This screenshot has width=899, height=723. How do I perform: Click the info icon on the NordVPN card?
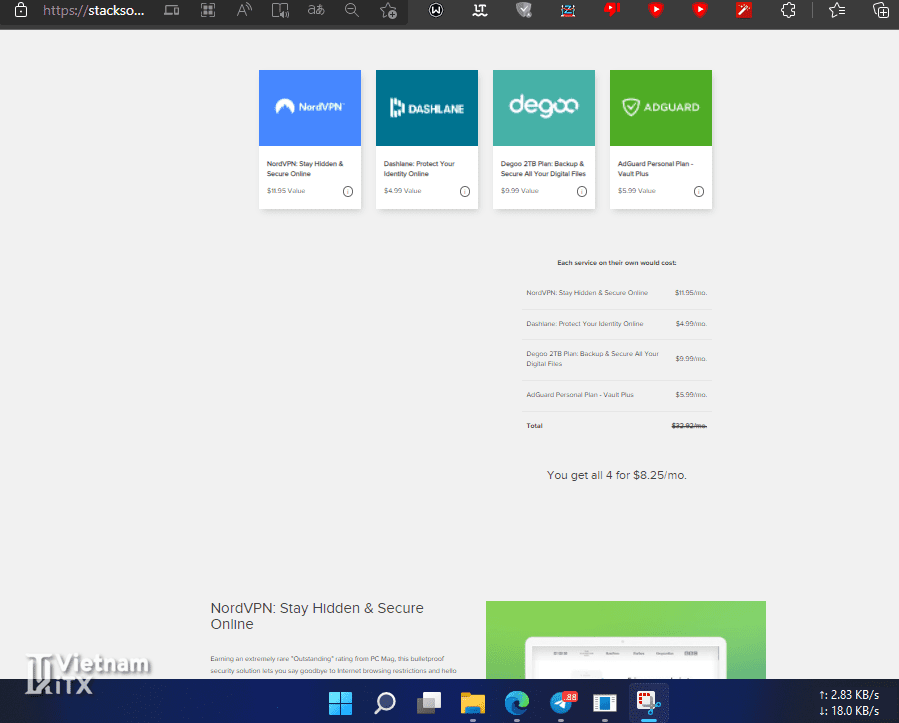(x=348, y=192)
